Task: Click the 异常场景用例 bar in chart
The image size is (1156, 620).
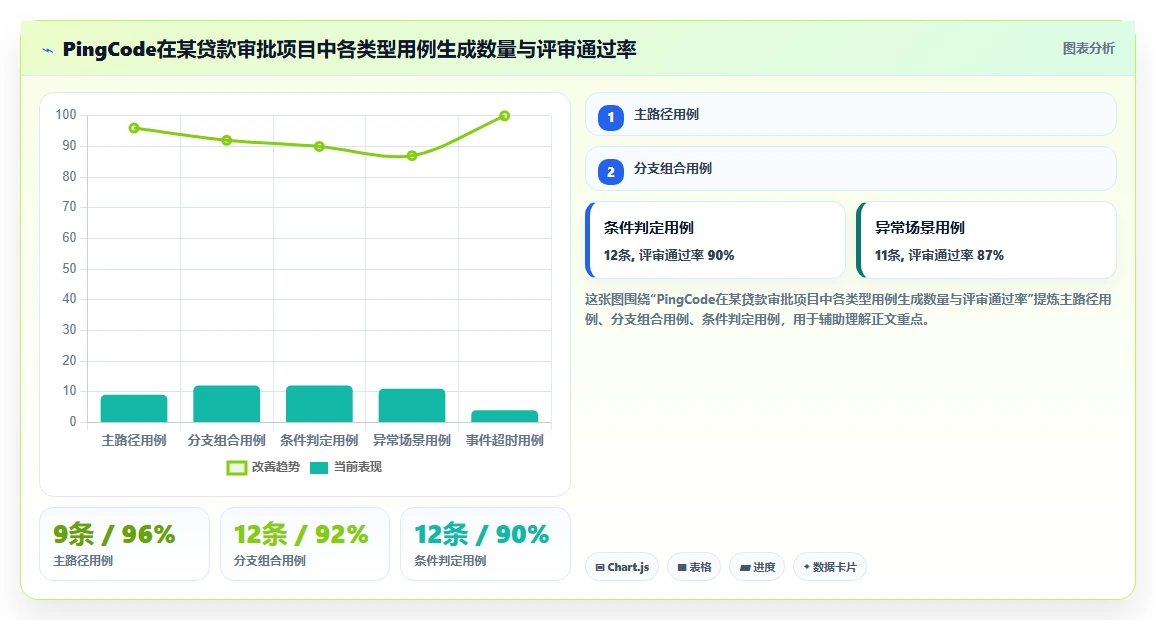Action: [412, 405]
